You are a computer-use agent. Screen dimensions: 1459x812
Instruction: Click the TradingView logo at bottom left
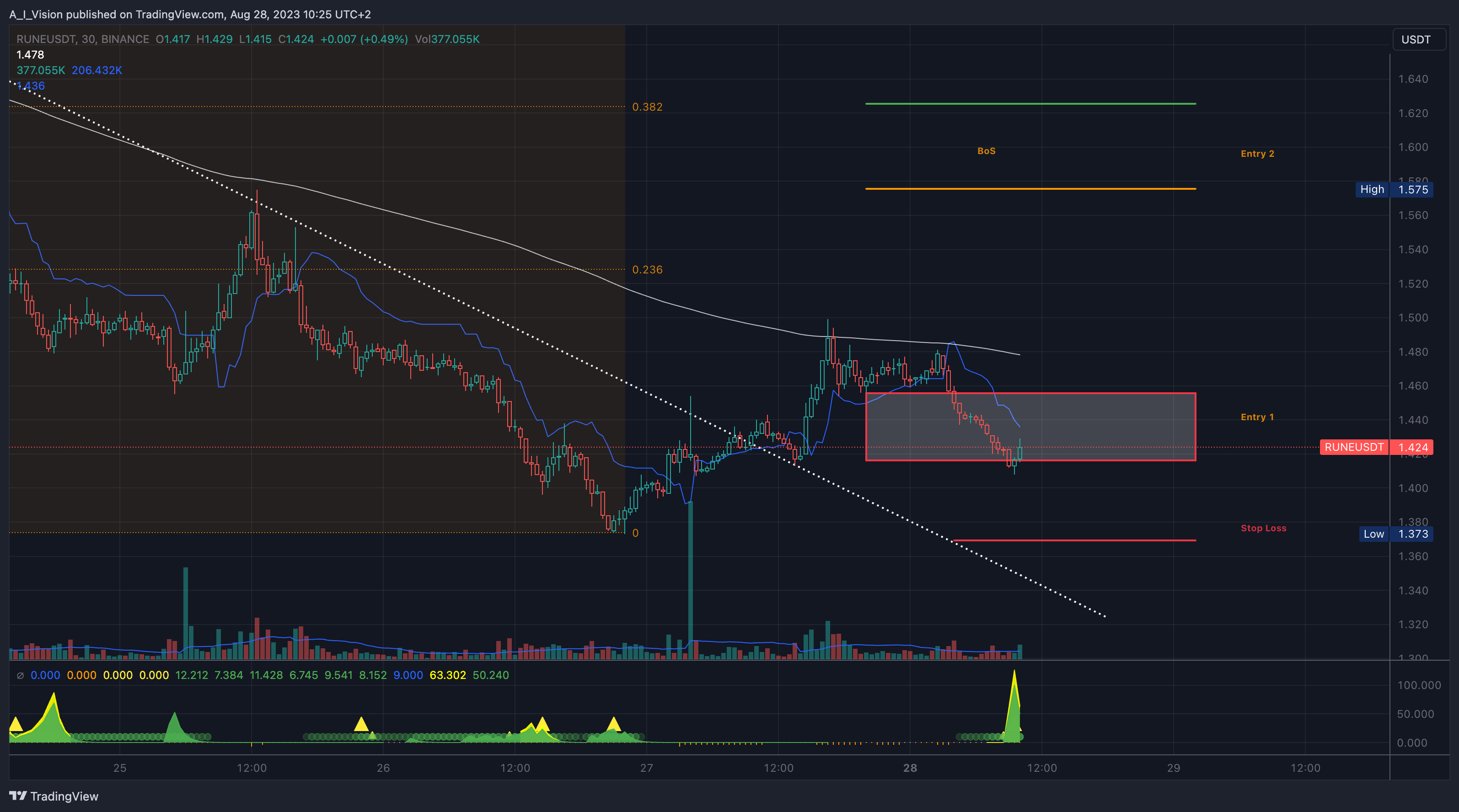click(54, 796)
